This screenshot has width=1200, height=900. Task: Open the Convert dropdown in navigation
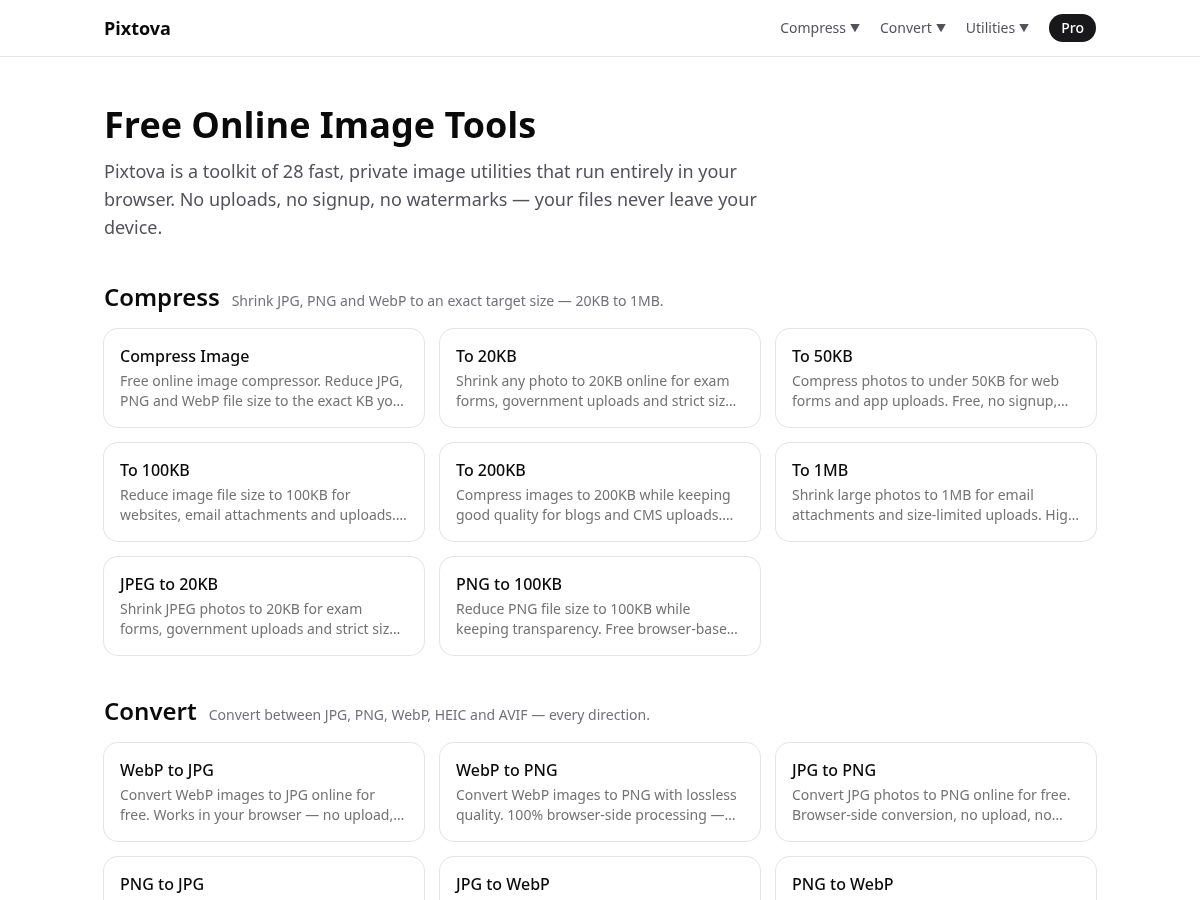pos(913,28)
